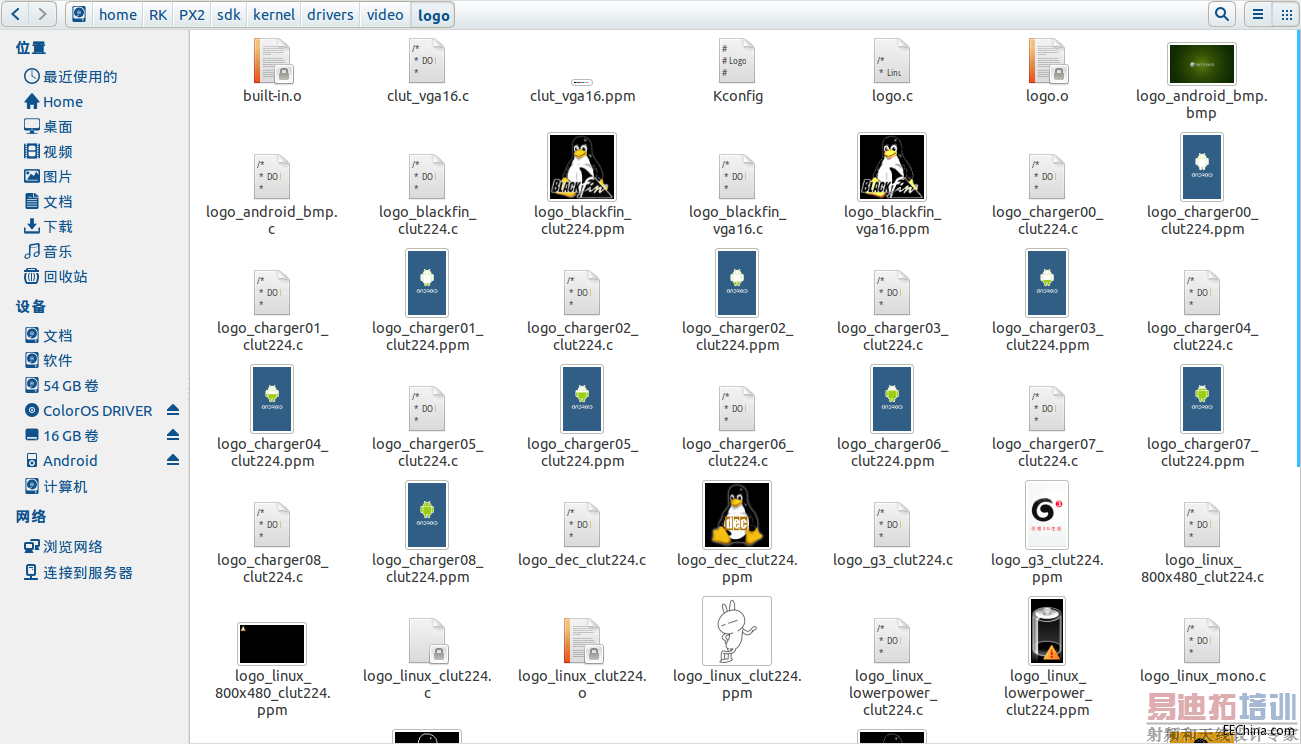Jump to the home path segment
This screenshot has height=744, width=1301.
coord(117,14)
